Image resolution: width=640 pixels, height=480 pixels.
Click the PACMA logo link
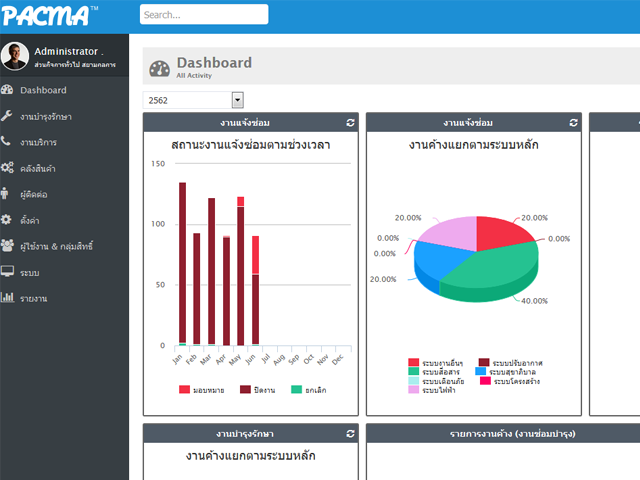(50, 15)
